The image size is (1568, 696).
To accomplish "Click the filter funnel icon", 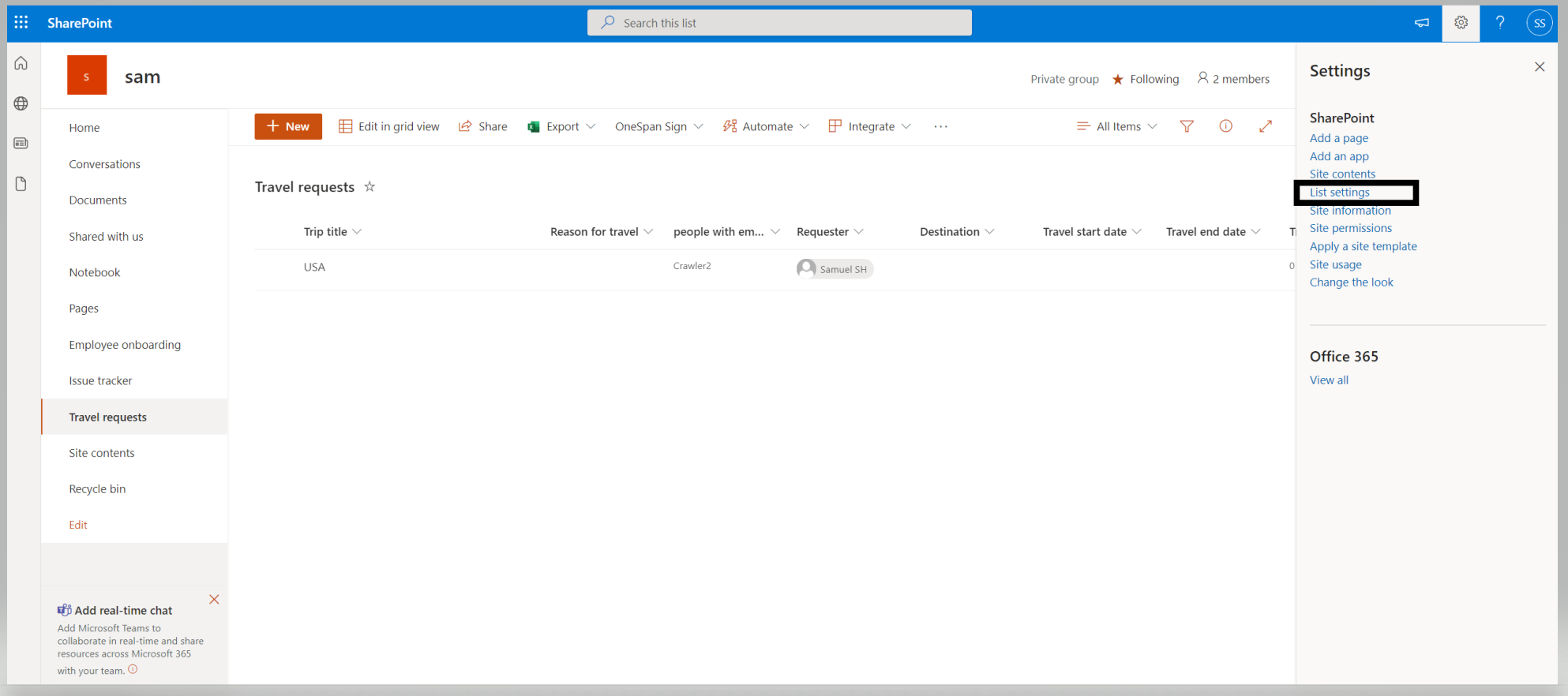I will 1187,126.
